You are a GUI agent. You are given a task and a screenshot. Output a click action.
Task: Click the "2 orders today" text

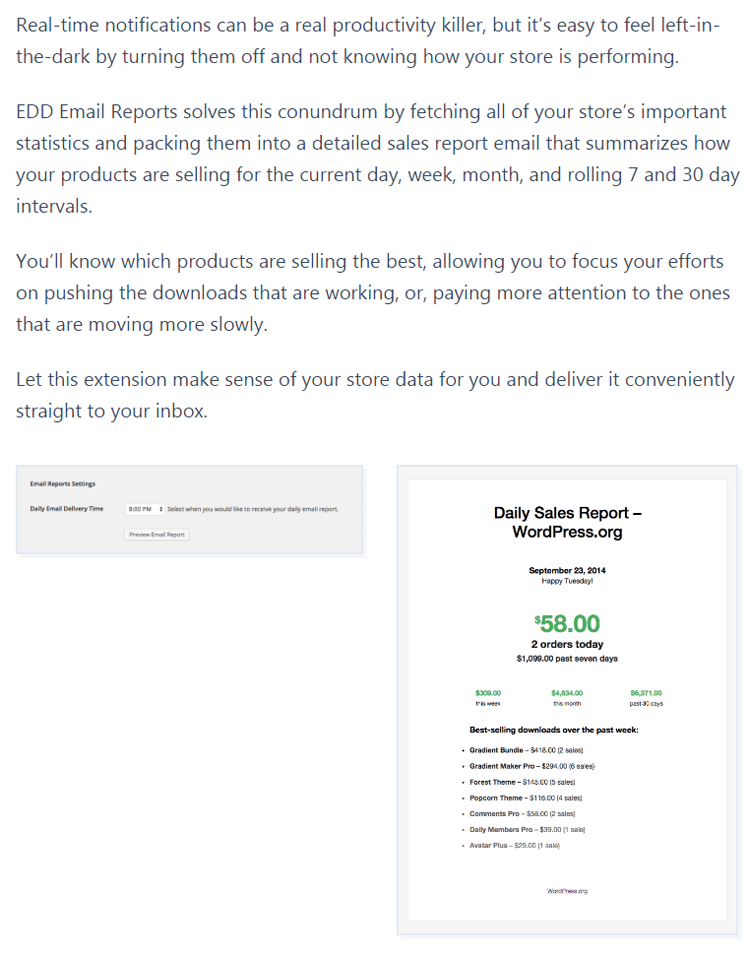point(567,645)
